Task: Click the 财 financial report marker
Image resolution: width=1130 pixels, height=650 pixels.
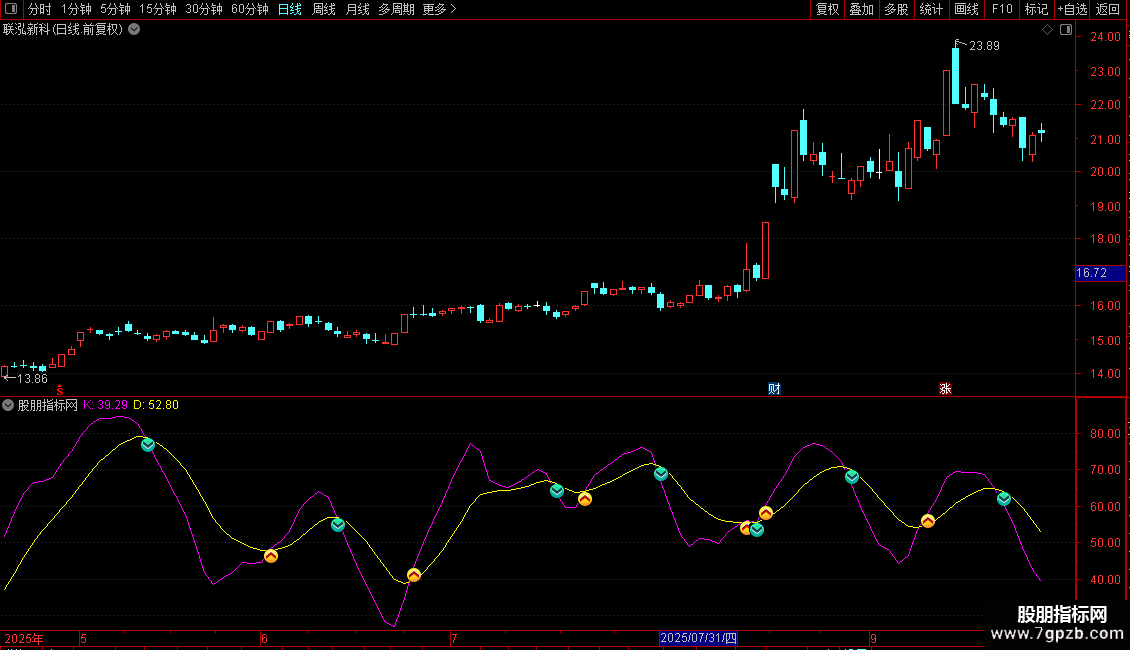Action: click(x=774, y=389)
